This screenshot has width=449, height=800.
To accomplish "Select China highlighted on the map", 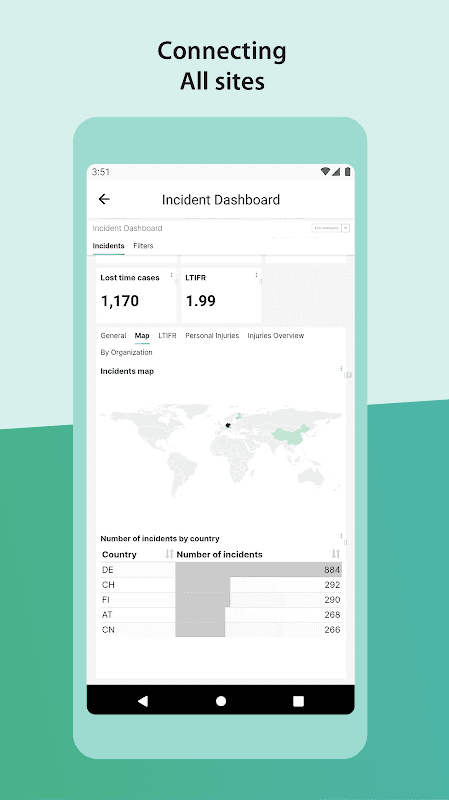I will 292,434.
